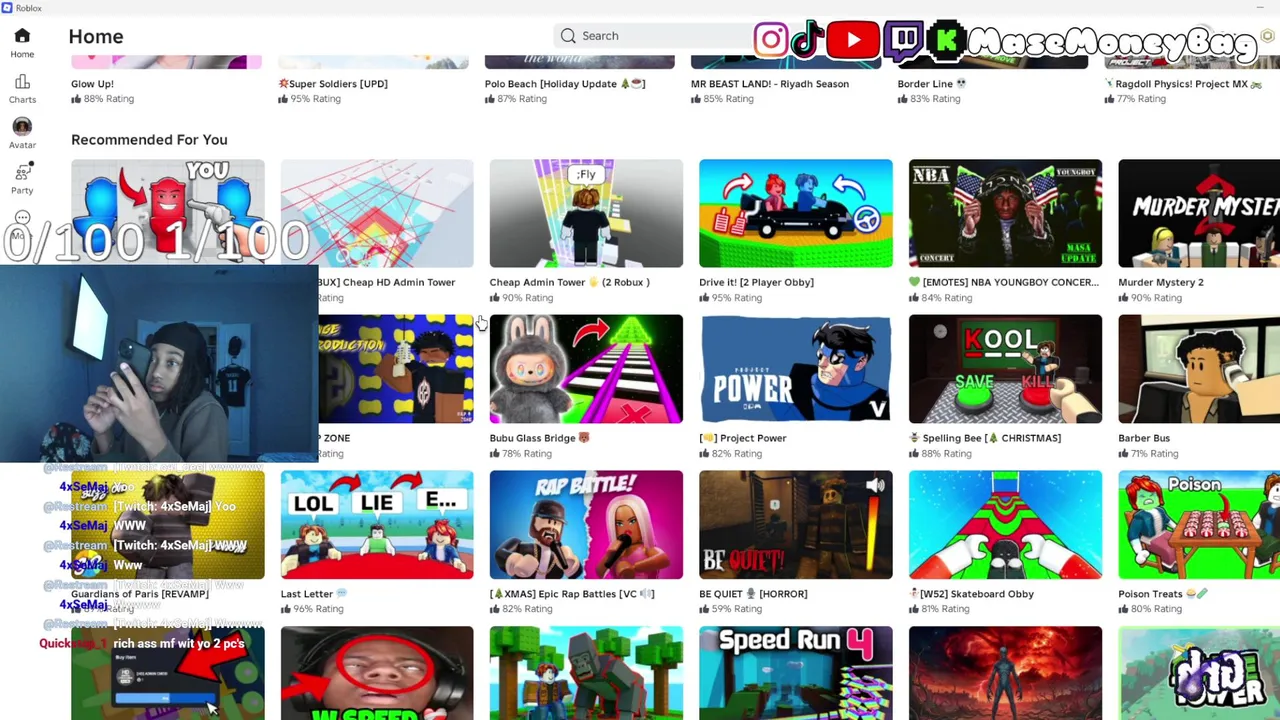
Task: Open Bubu Glass Bridge thumbnail
Action: tap(586, 369)
